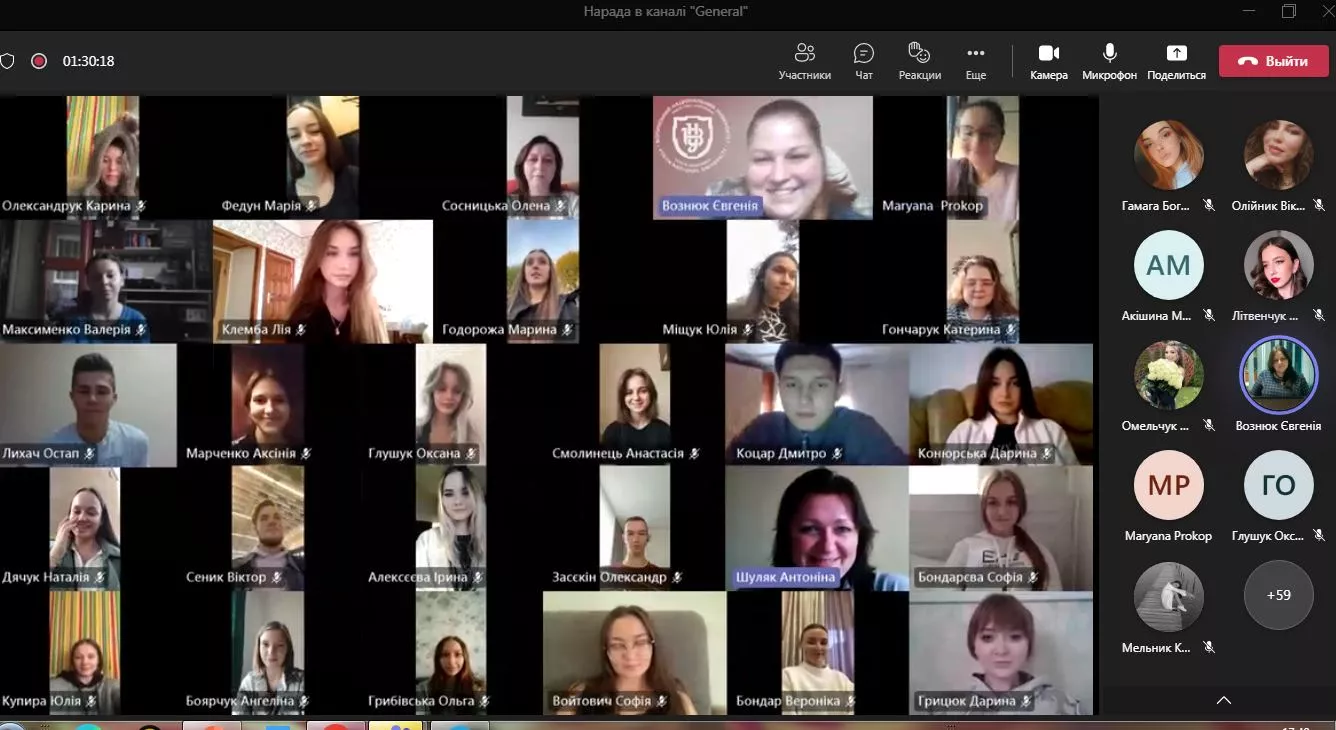Toggle the Камера camera

click(1048, 61)
